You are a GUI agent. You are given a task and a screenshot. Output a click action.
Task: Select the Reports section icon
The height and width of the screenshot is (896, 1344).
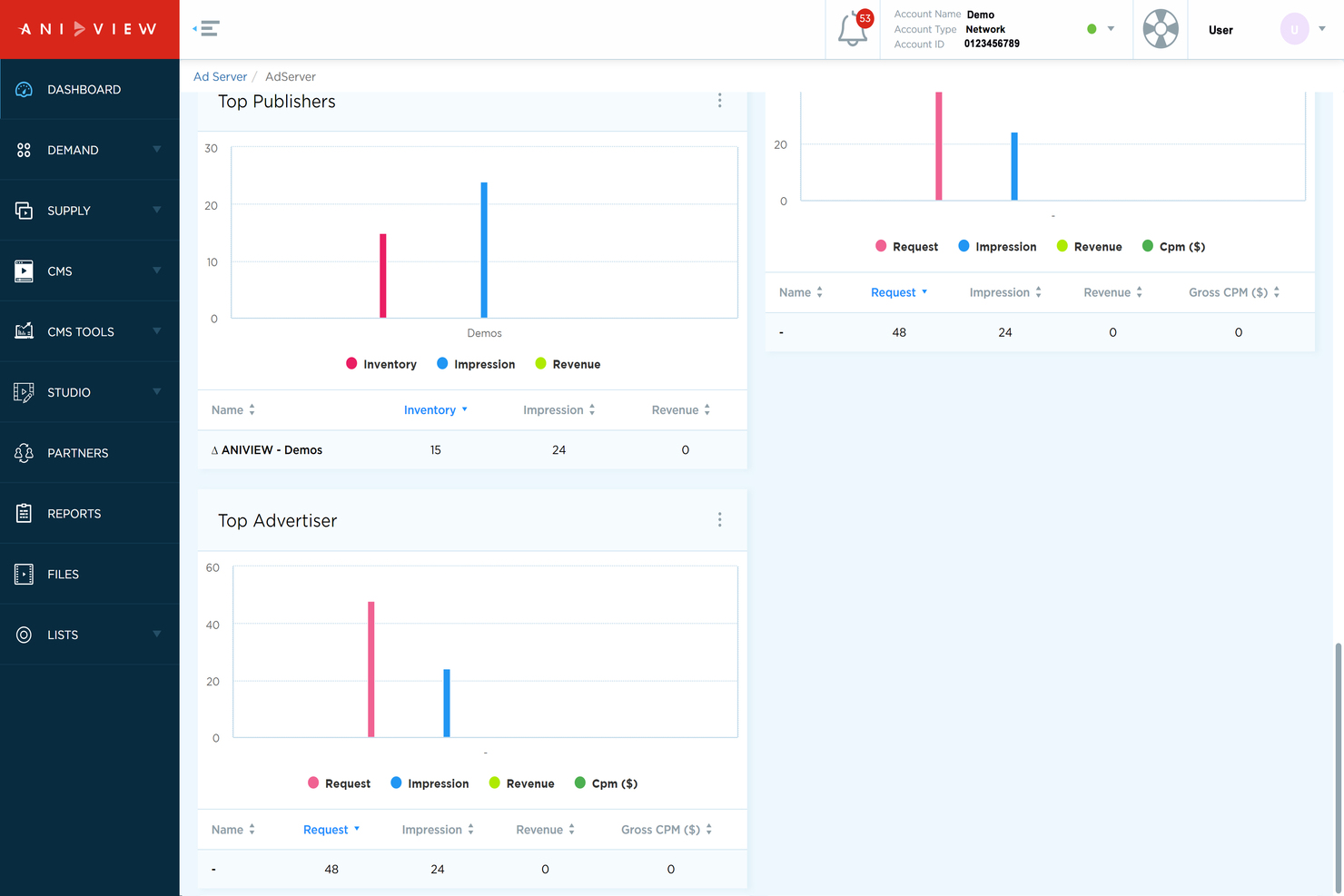point(24,513)
